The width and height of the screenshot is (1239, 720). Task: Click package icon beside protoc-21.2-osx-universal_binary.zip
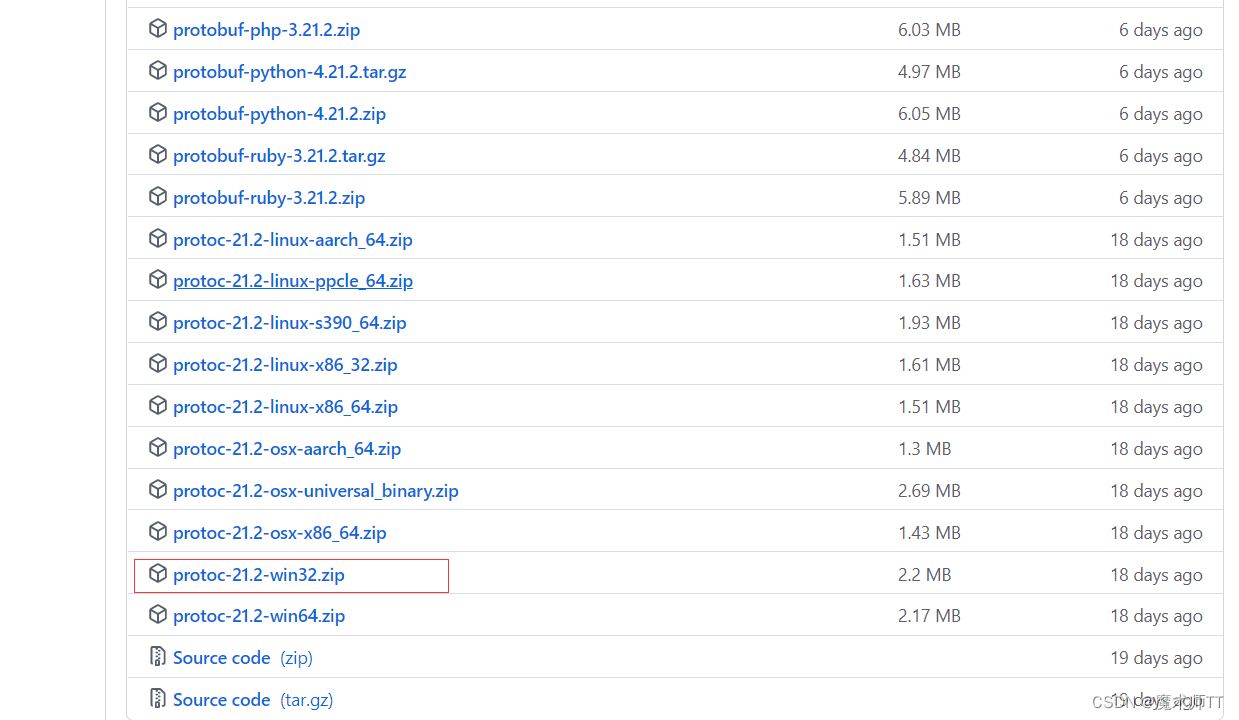tap(157, 490)
